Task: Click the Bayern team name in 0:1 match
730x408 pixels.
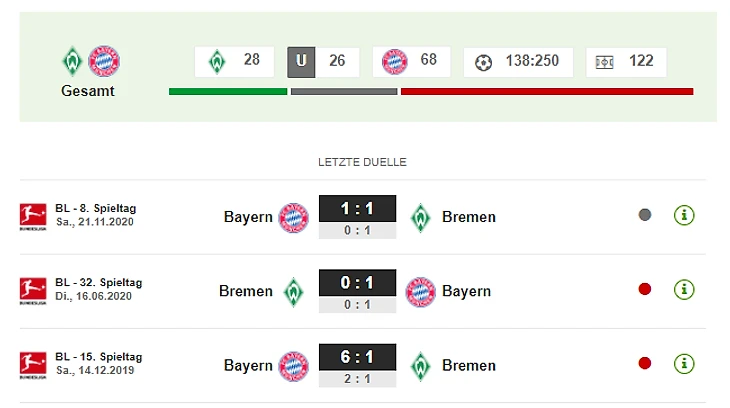Action: point(466,291)
